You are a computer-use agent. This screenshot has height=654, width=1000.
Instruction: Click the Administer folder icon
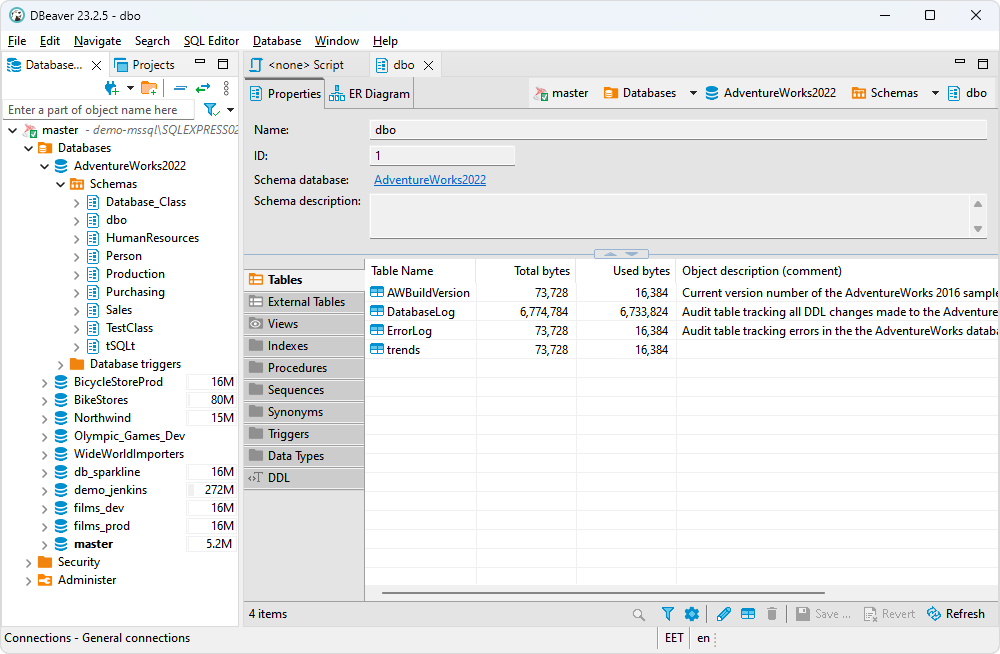45,580
